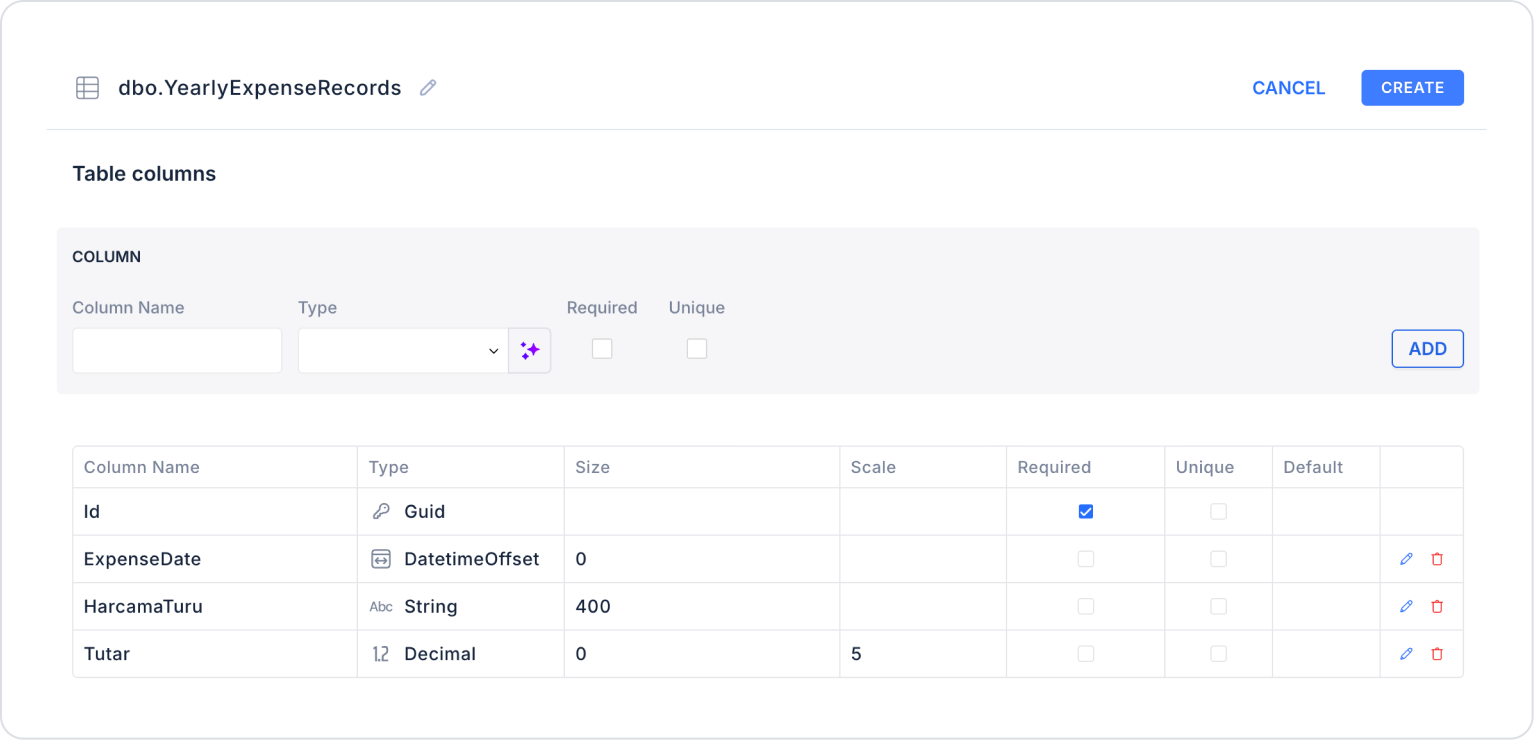Screen dimensions: 1534x740
Task: Toggle Required checkbox for Tutar row
Action: pos(1086,654)
